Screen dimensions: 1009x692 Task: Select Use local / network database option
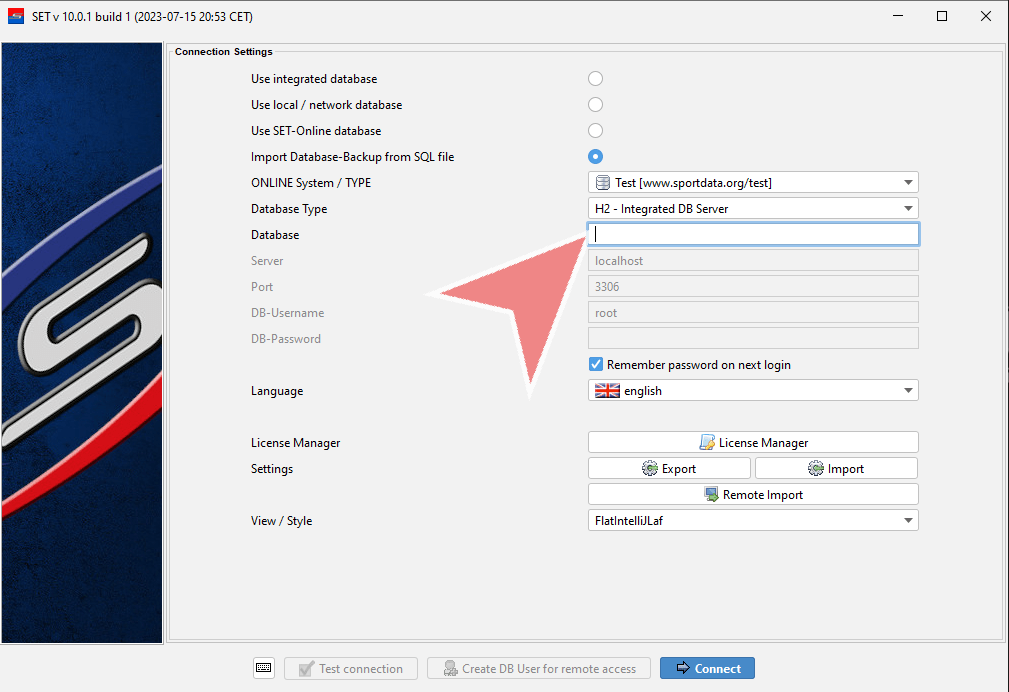[595, 105]
